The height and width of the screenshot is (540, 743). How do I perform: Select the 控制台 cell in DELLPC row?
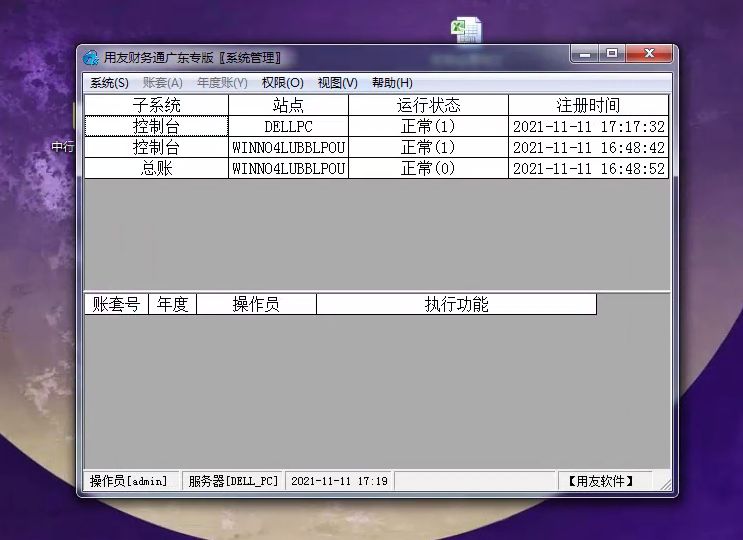click(x=156, y=126)
